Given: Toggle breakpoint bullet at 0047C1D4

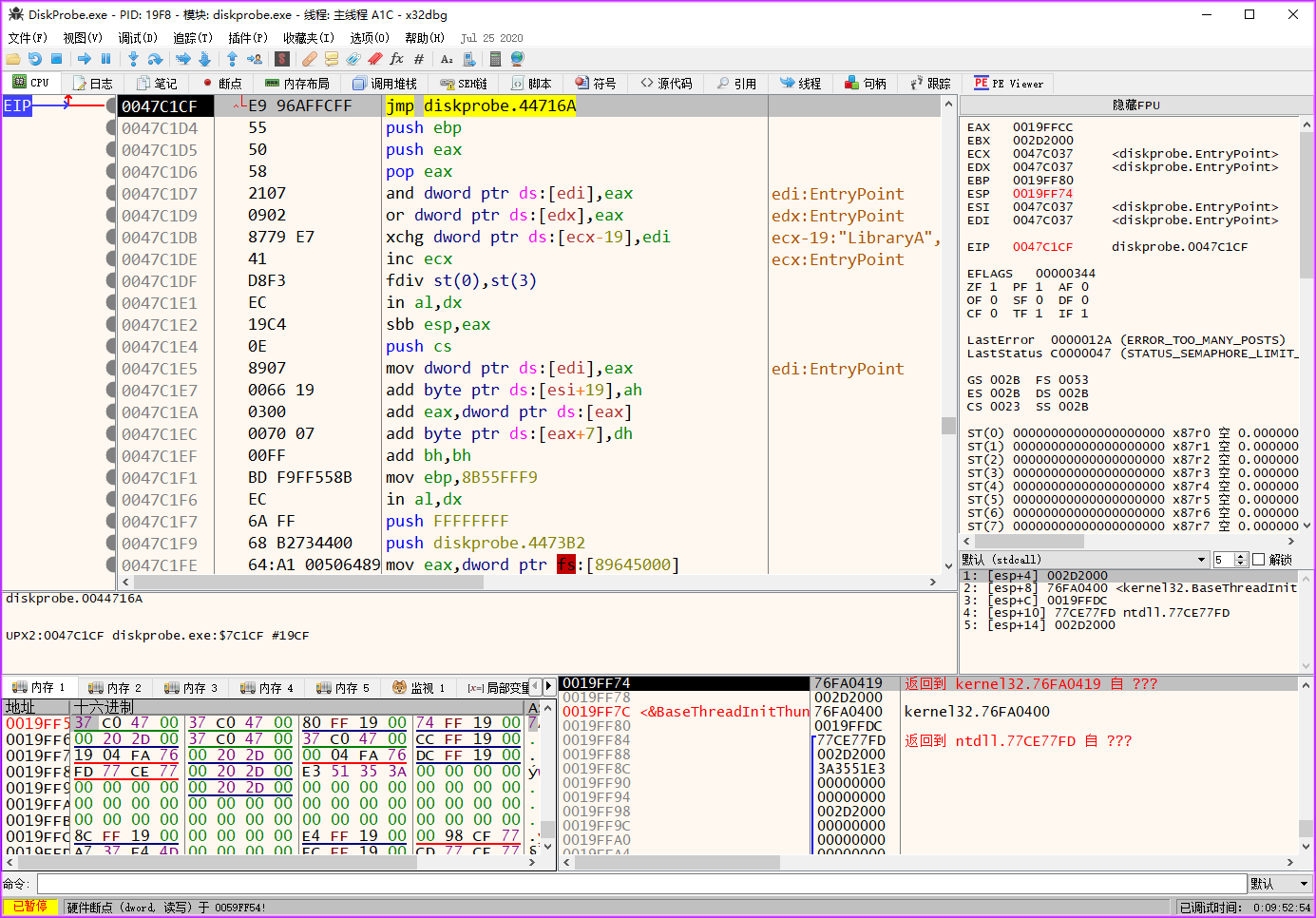Looking at the screenshot, I should [x=111, y=127].
